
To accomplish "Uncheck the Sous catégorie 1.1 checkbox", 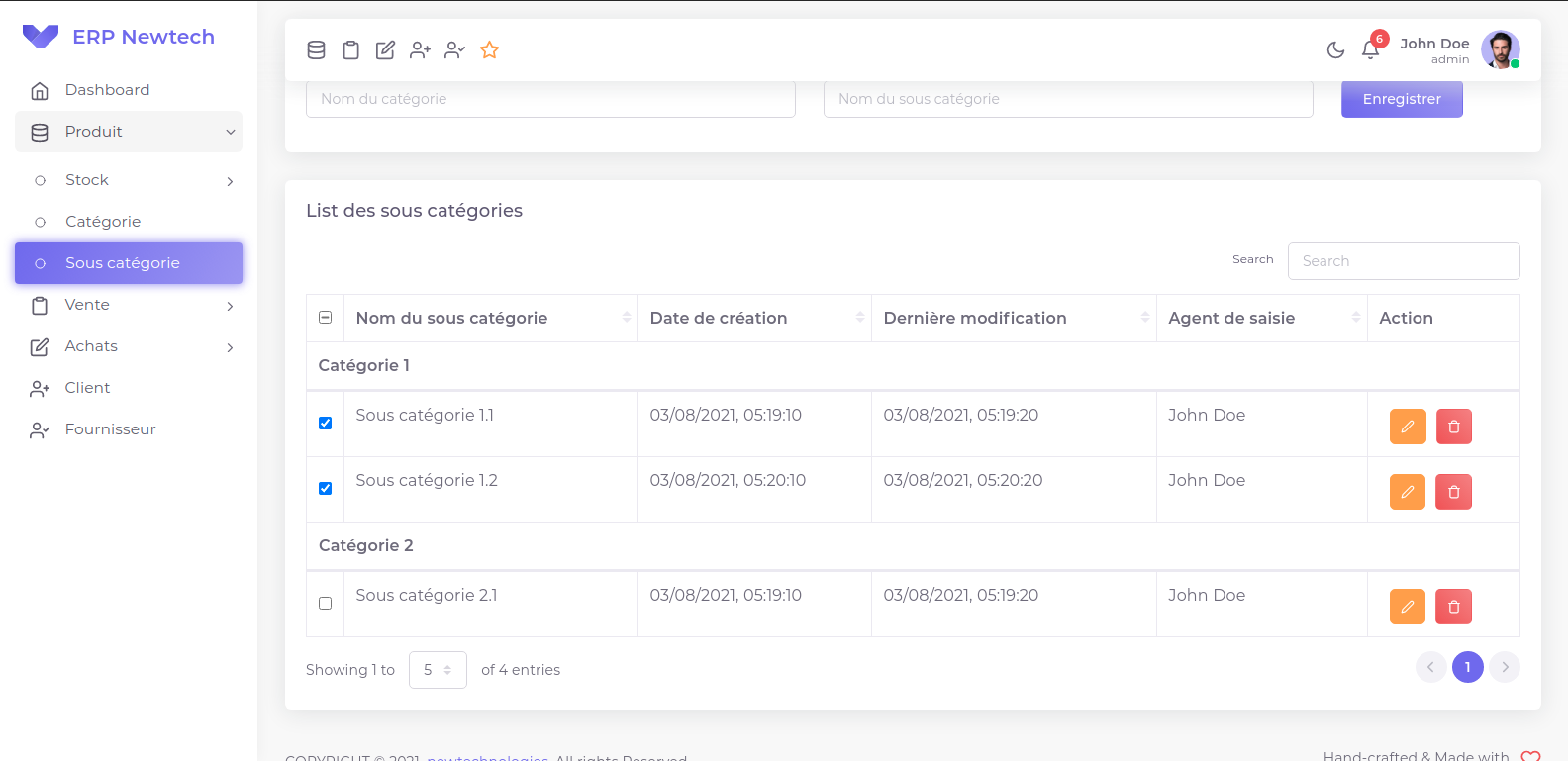I will (x=325, y=424).
